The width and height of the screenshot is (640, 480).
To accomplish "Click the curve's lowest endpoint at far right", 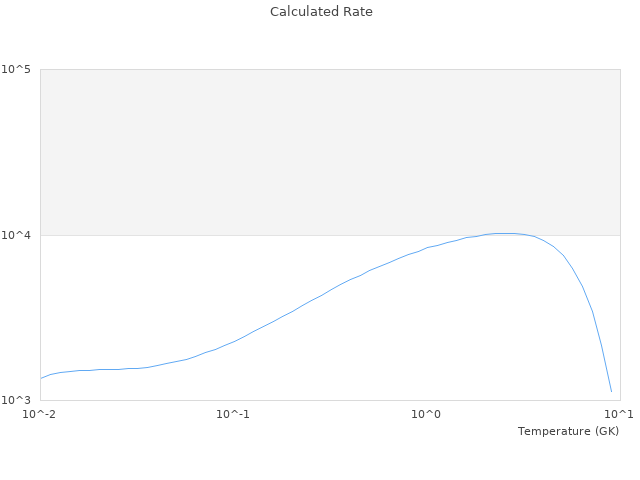I will click(x=611, y=391).
